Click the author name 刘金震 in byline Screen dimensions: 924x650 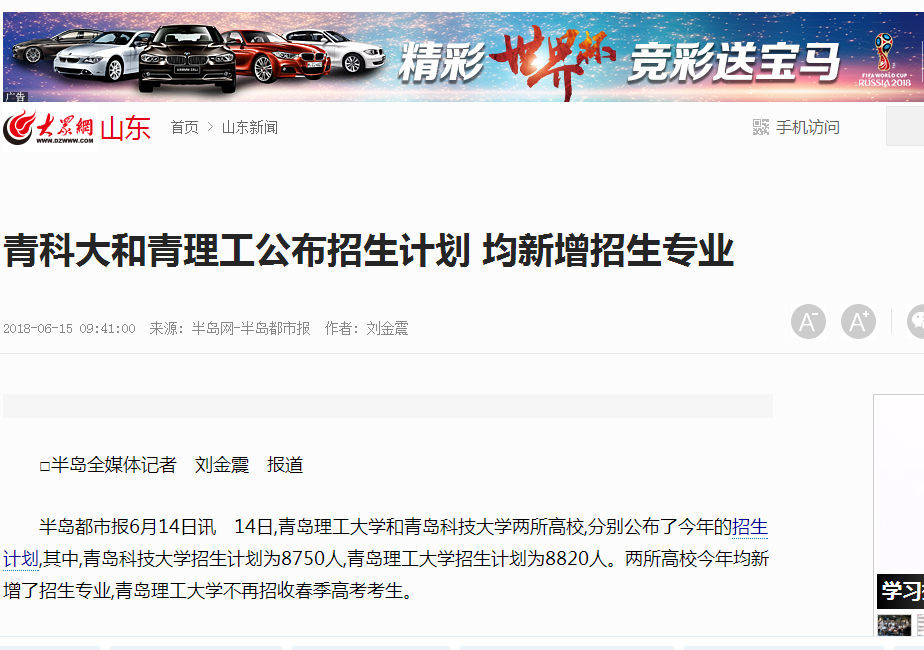tap(387, 328)
